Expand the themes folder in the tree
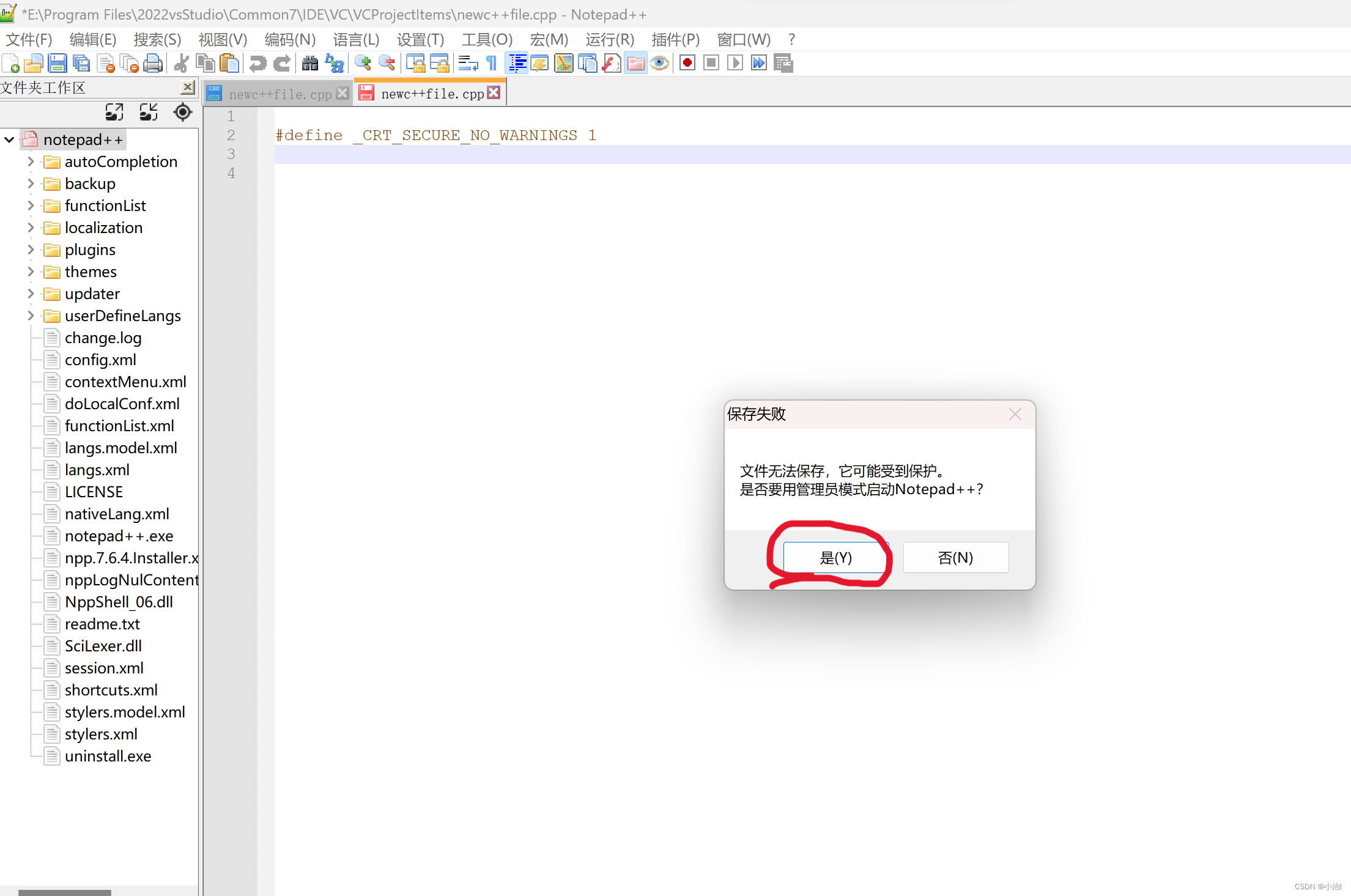This screenshot has width=1351, height=896. [31, 272]
